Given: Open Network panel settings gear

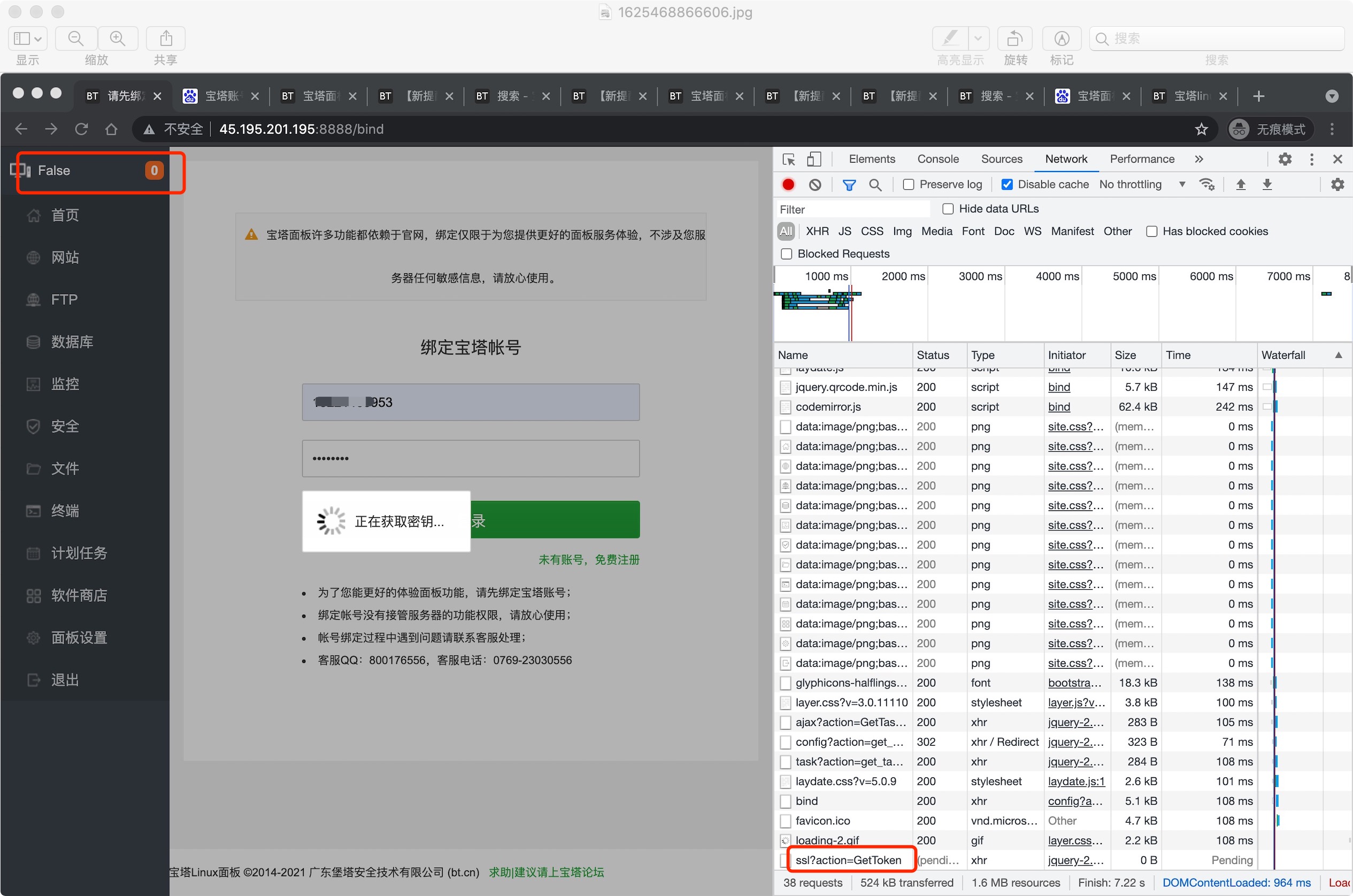Looking at the screenshot, I should pyautogui.click(x=1337, y=184).
